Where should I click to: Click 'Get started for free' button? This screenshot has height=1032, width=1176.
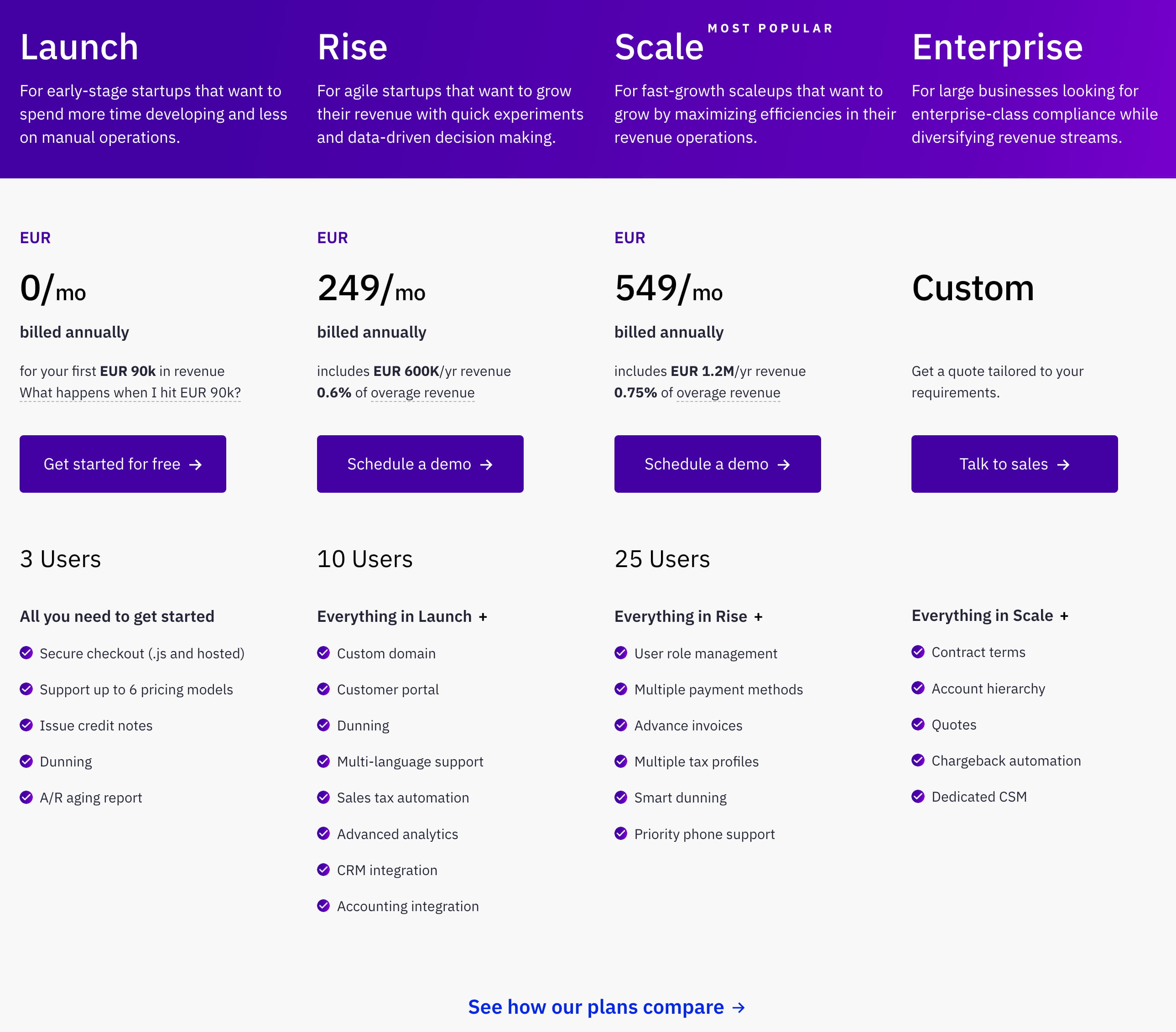pos(123,464)
